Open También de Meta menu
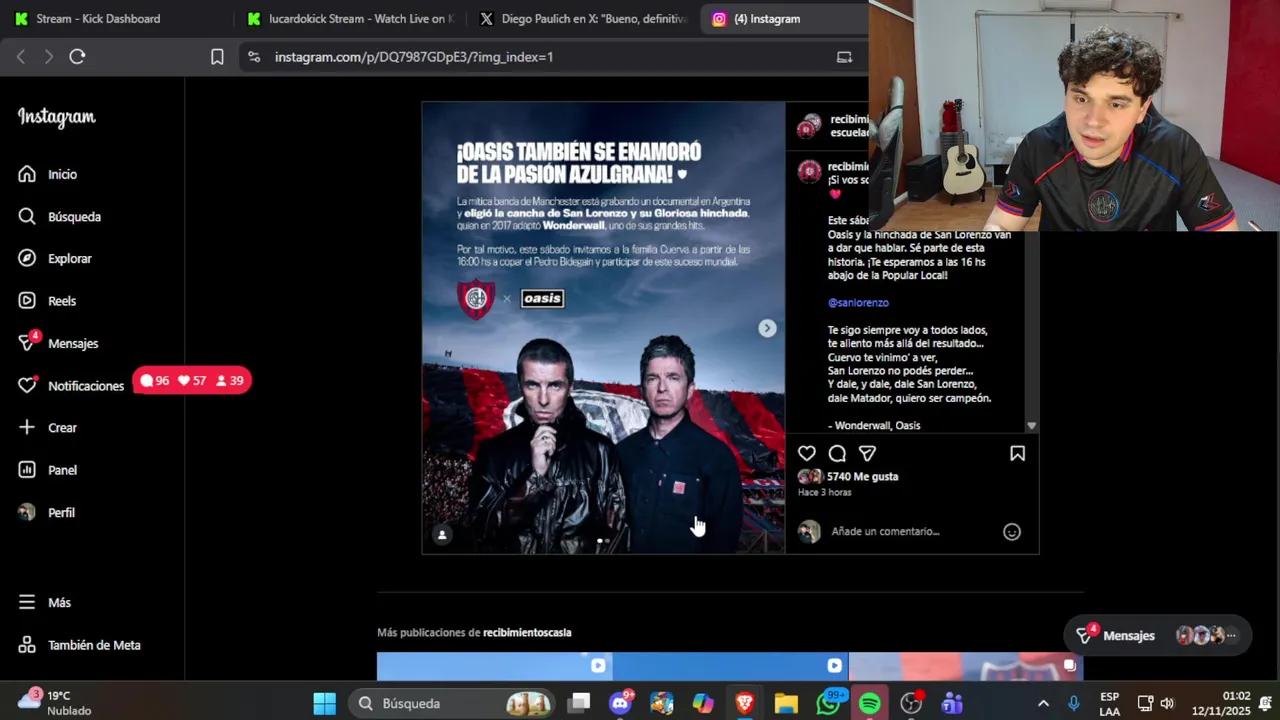Screen dimensions: 1280x720 [79, 645]
